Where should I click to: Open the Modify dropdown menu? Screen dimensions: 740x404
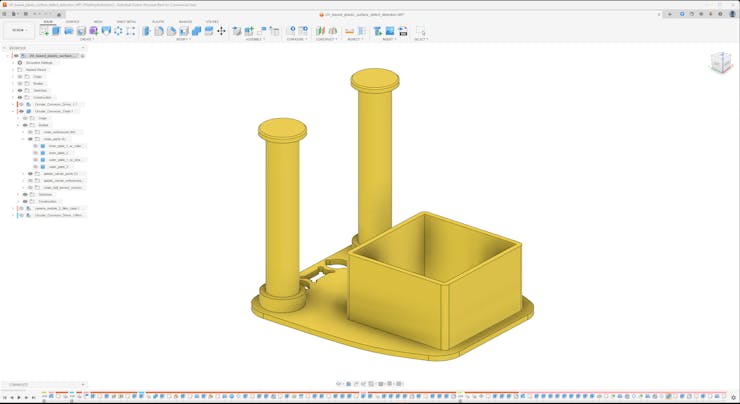click(x=184, y=39)
